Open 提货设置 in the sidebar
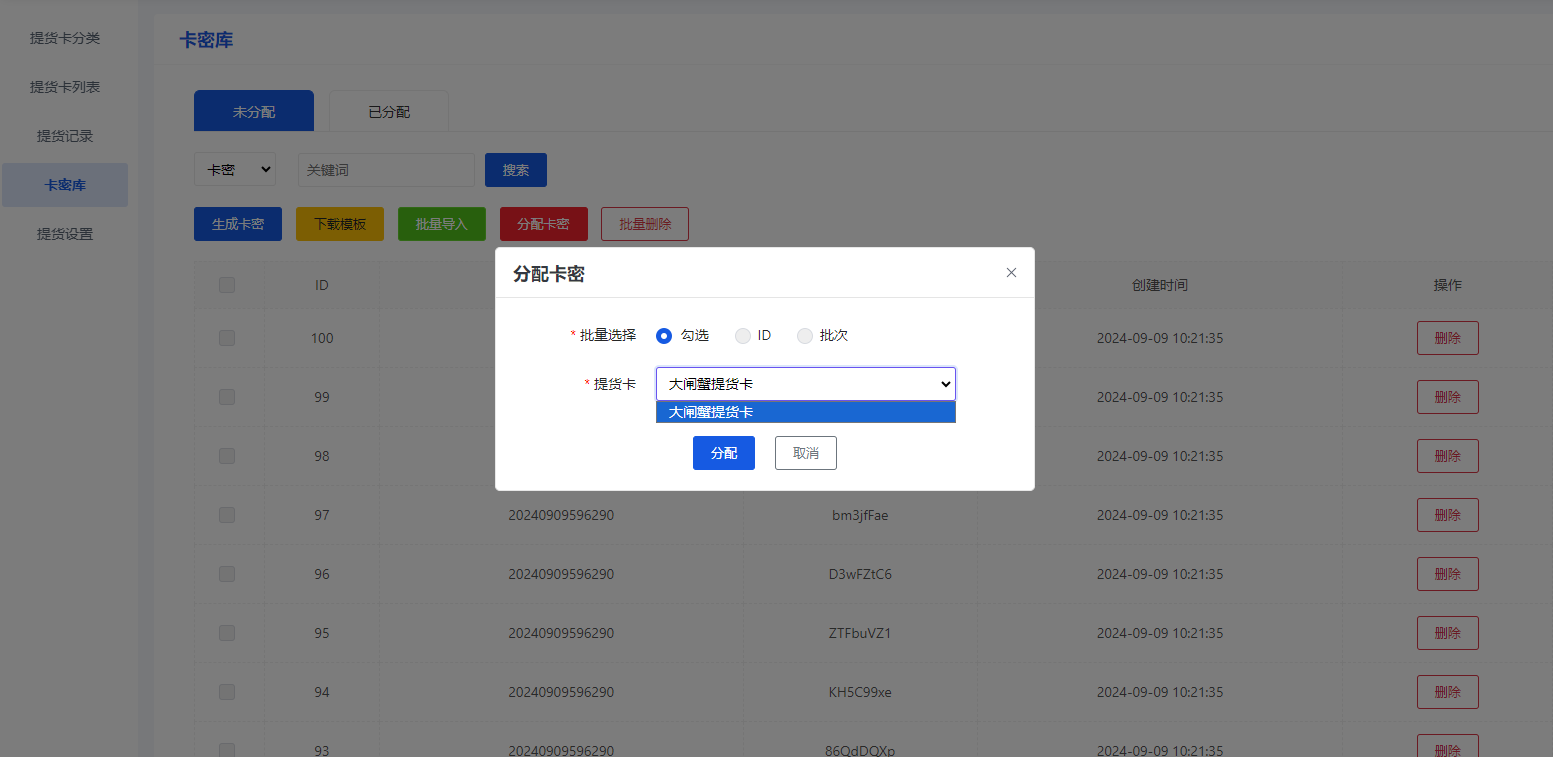This screenshot has width=1553, height=757. pyautogui.click(x=64, y=233)
